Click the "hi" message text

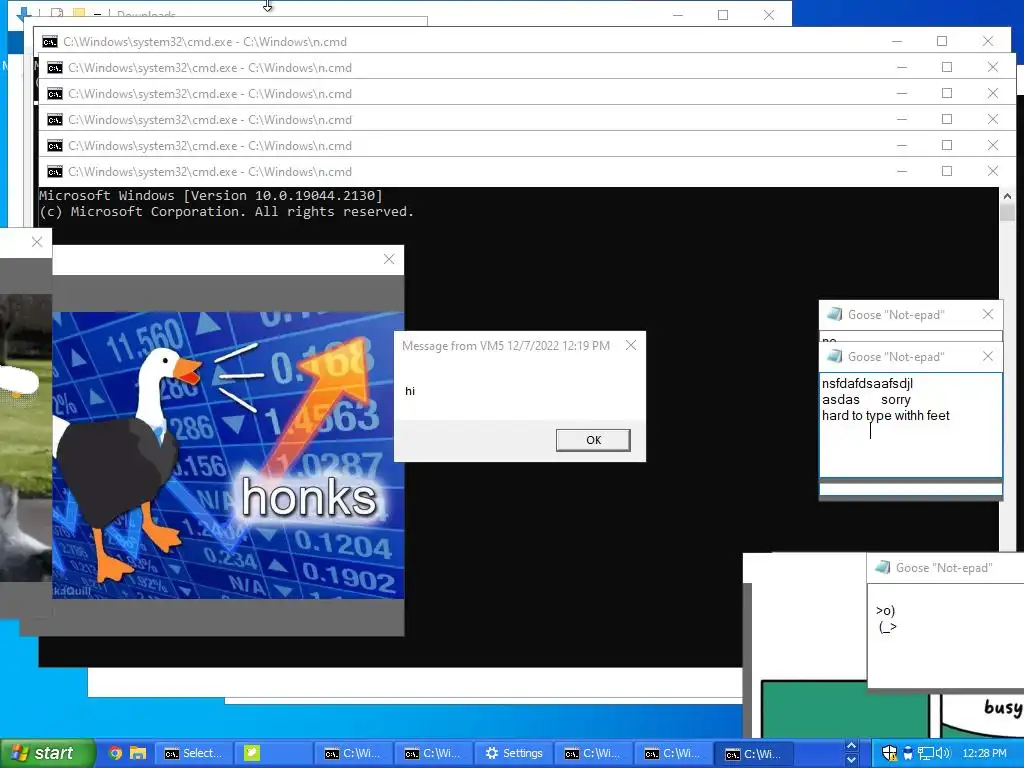409,391
